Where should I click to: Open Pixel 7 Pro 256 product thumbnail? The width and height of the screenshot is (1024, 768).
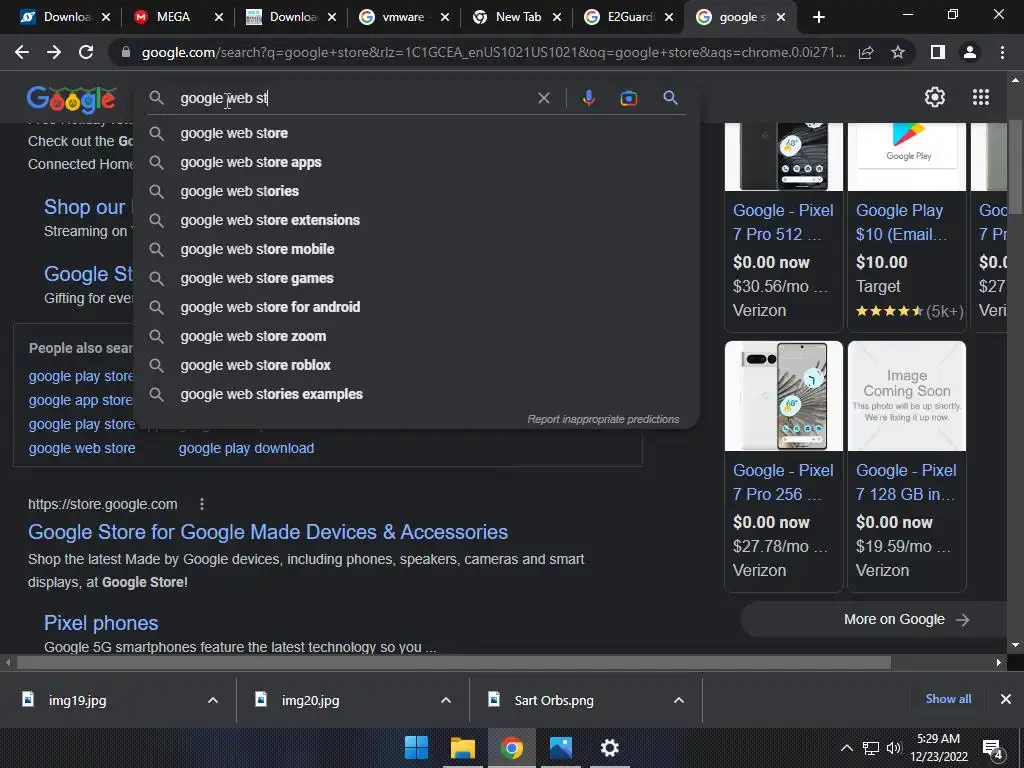pos(784,396)
